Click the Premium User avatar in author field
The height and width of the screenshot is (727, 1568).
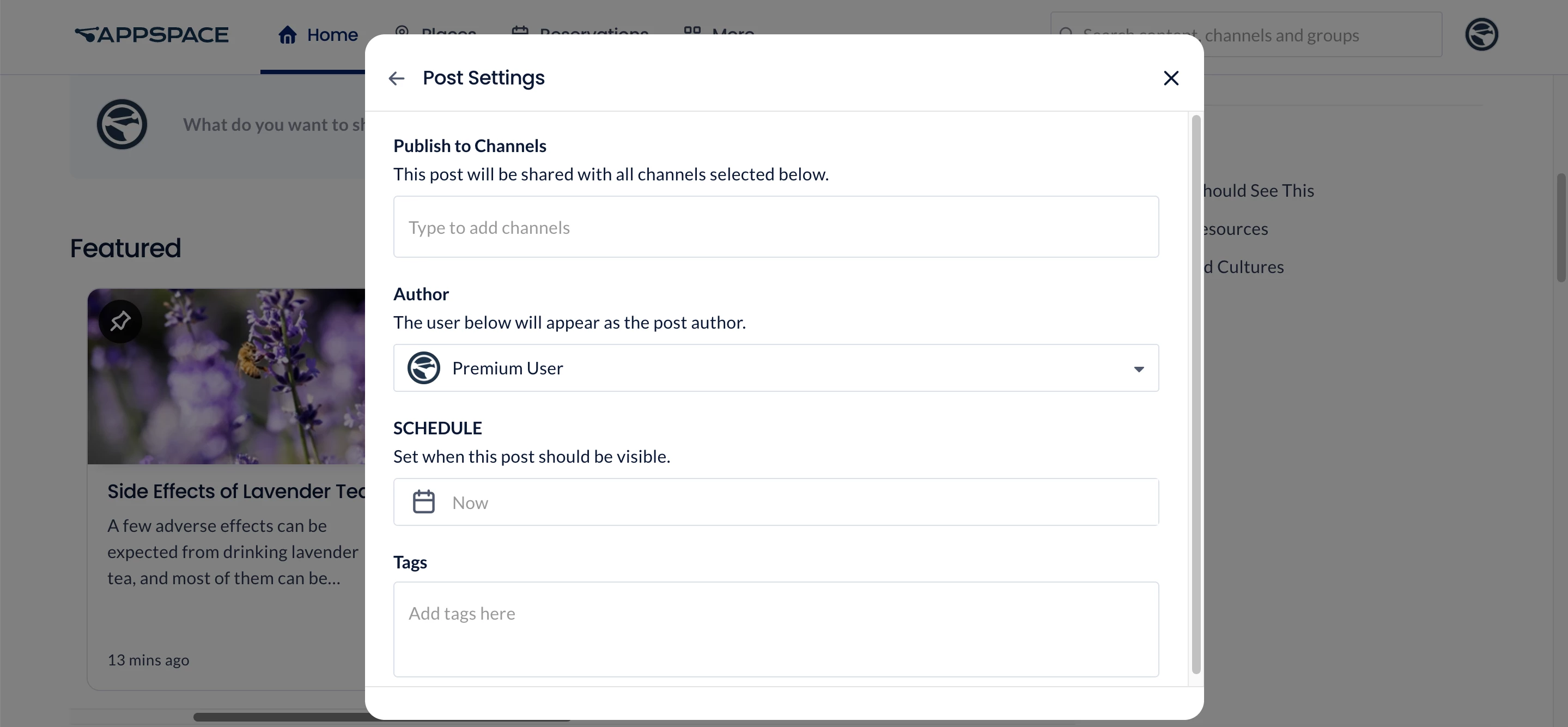click(424, 368)
